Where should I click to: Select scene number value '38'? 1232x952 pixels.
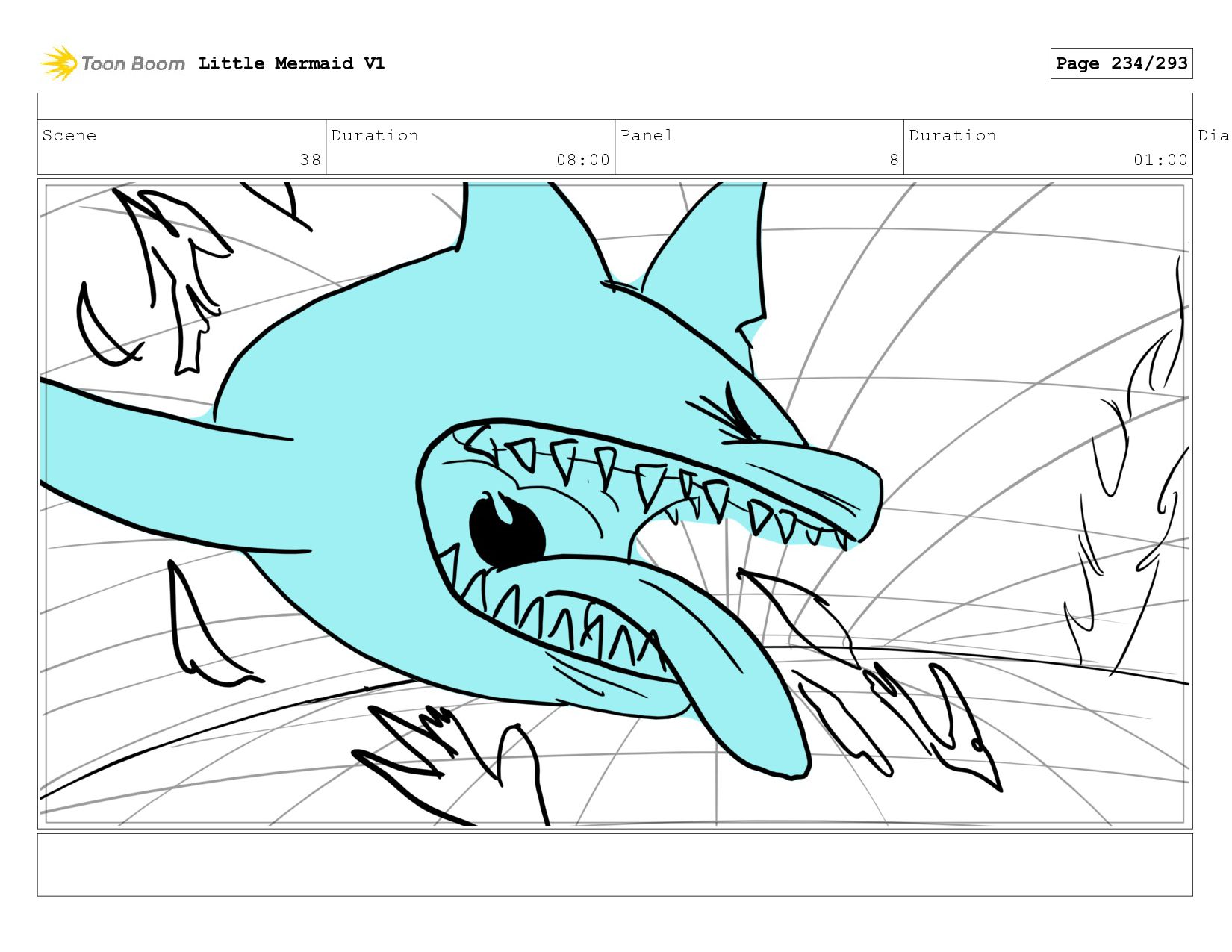(311, 160)
